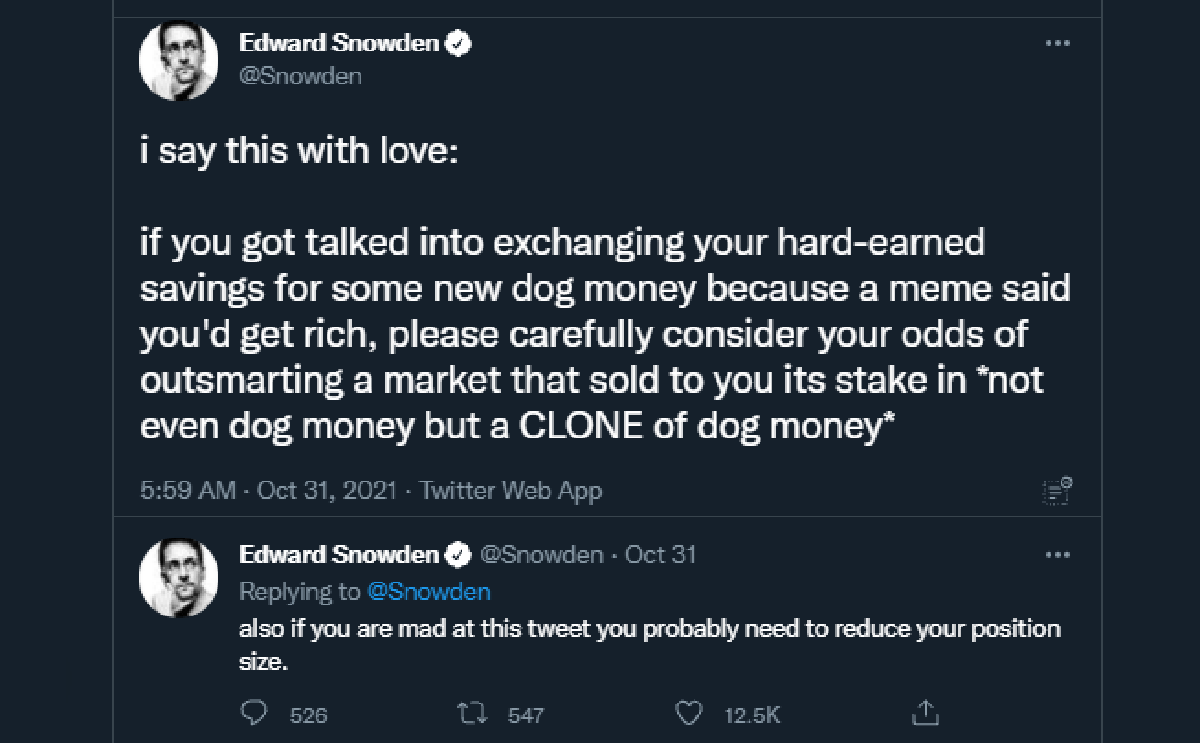Click the Edward Snowden name on the main tweet

[340, 44]
